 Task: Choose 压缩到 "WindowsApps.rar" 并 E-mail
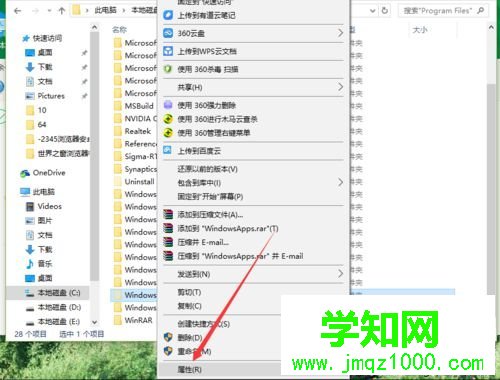click(x=253, y=256)
